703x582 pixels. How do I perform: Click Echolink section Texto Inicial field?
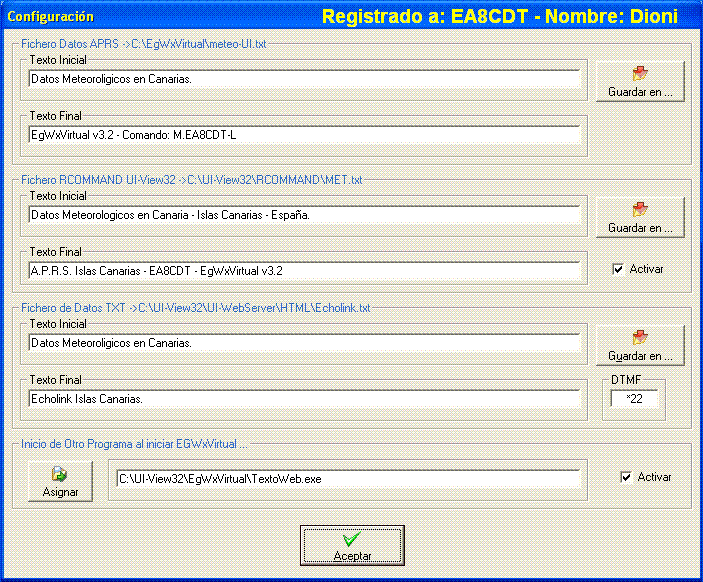pyautogui.click(x=304, y=343)
